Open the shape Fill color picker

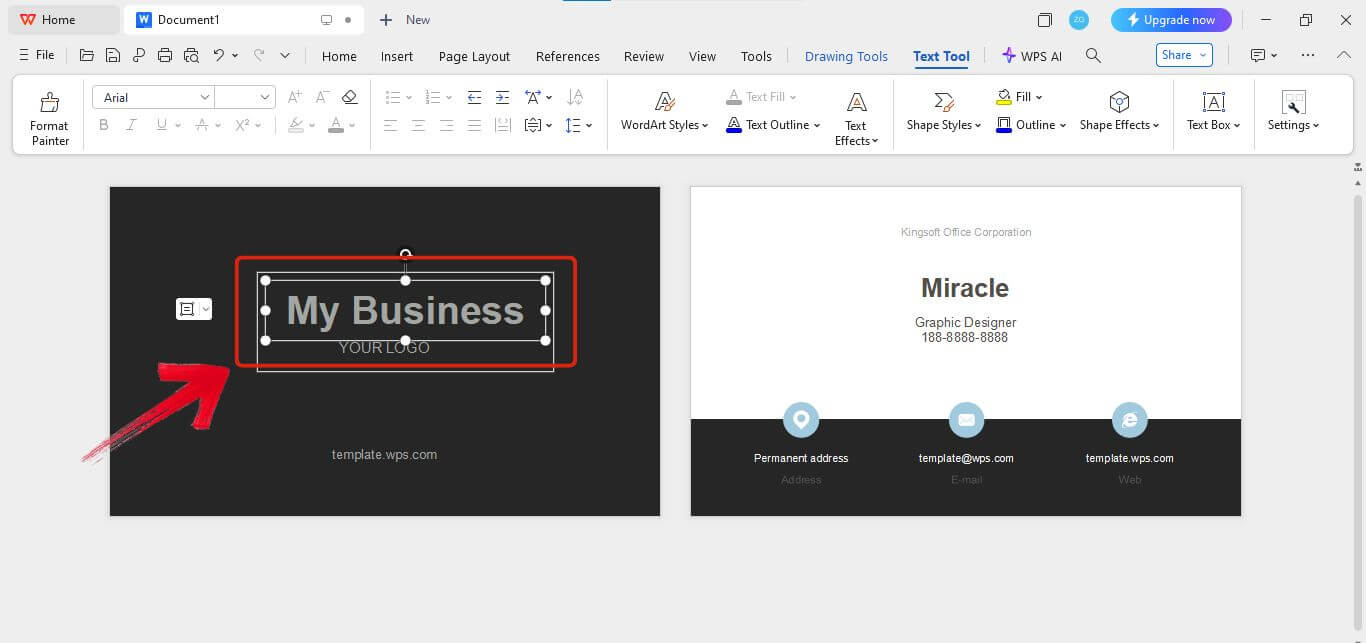click(x=1019, y=97)
